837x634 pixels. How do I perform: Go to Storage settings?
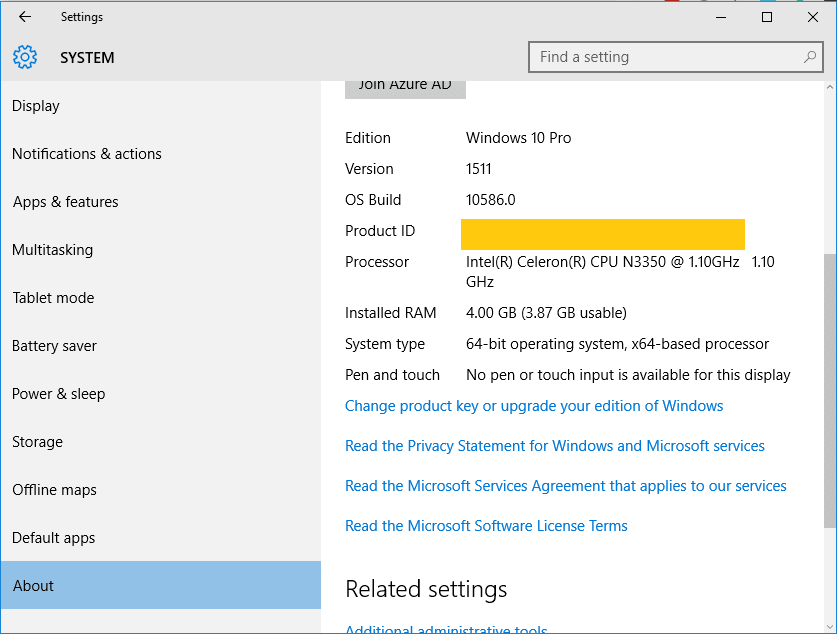[x=161, y=442]
